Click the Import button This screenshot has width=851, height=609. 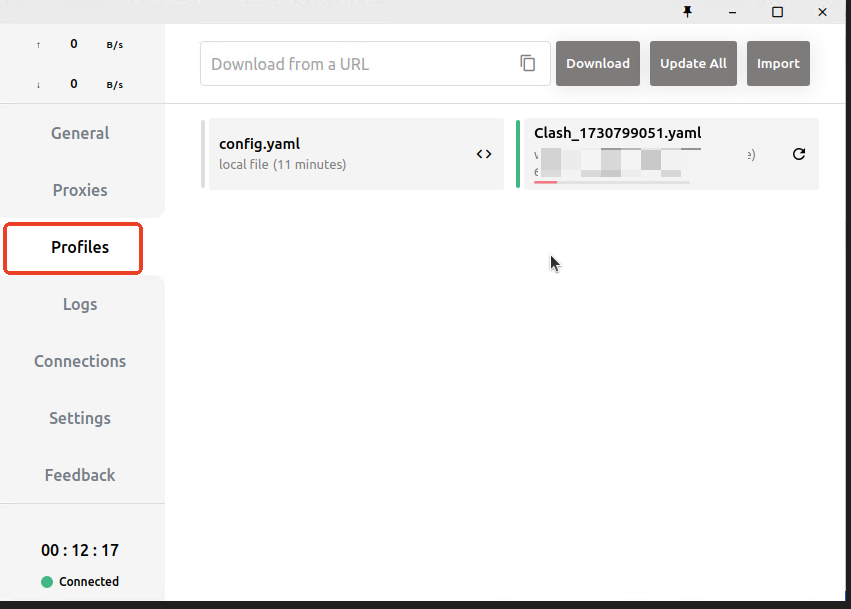(778, 63)
